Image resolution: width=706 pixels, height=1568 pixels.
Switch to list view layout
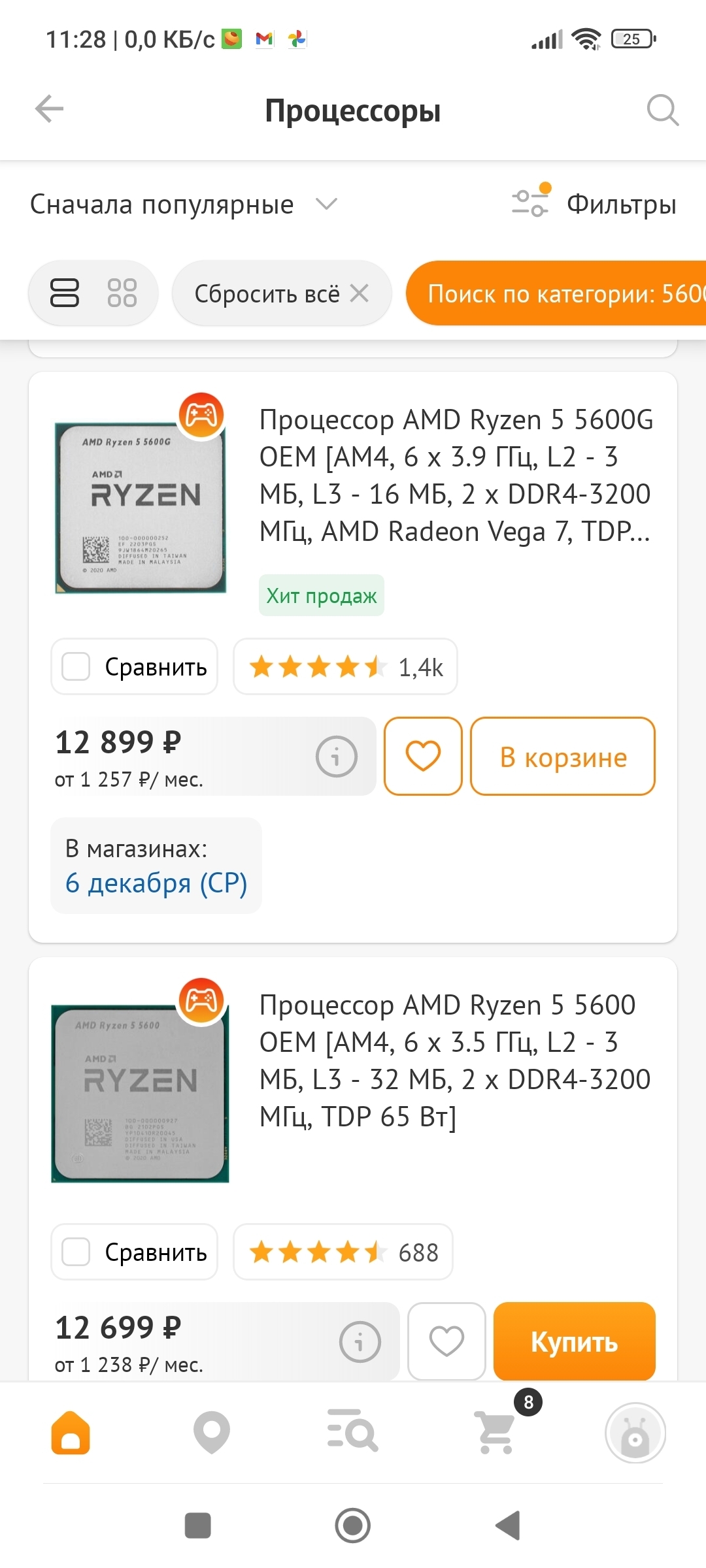(65, 293)
